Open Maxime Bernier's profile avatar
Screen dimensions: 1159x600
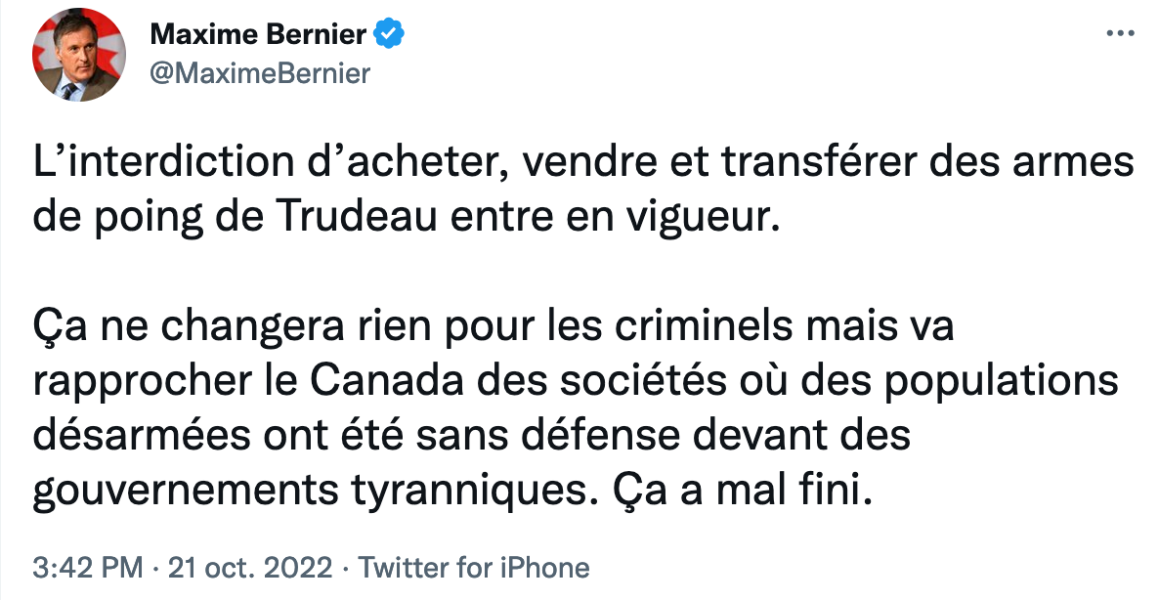tap(78, 55)
